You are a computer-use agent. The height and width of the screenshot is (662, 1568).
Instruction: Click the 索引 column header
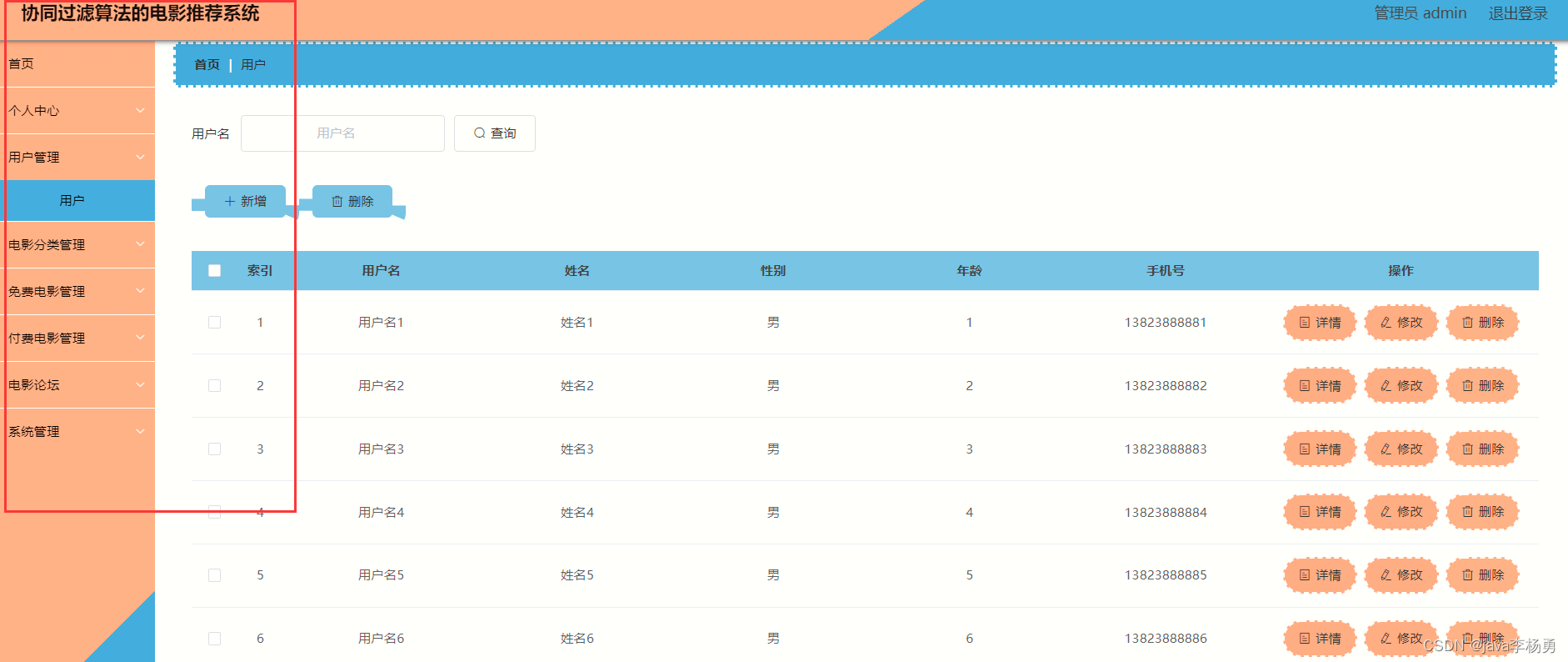pos(260,271)
